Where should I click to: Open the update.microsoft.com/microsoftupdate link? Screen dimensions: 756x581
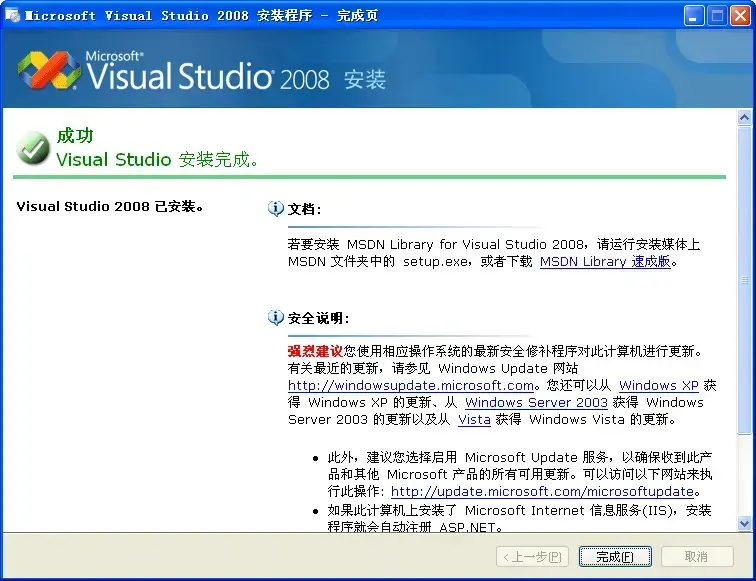542,491
